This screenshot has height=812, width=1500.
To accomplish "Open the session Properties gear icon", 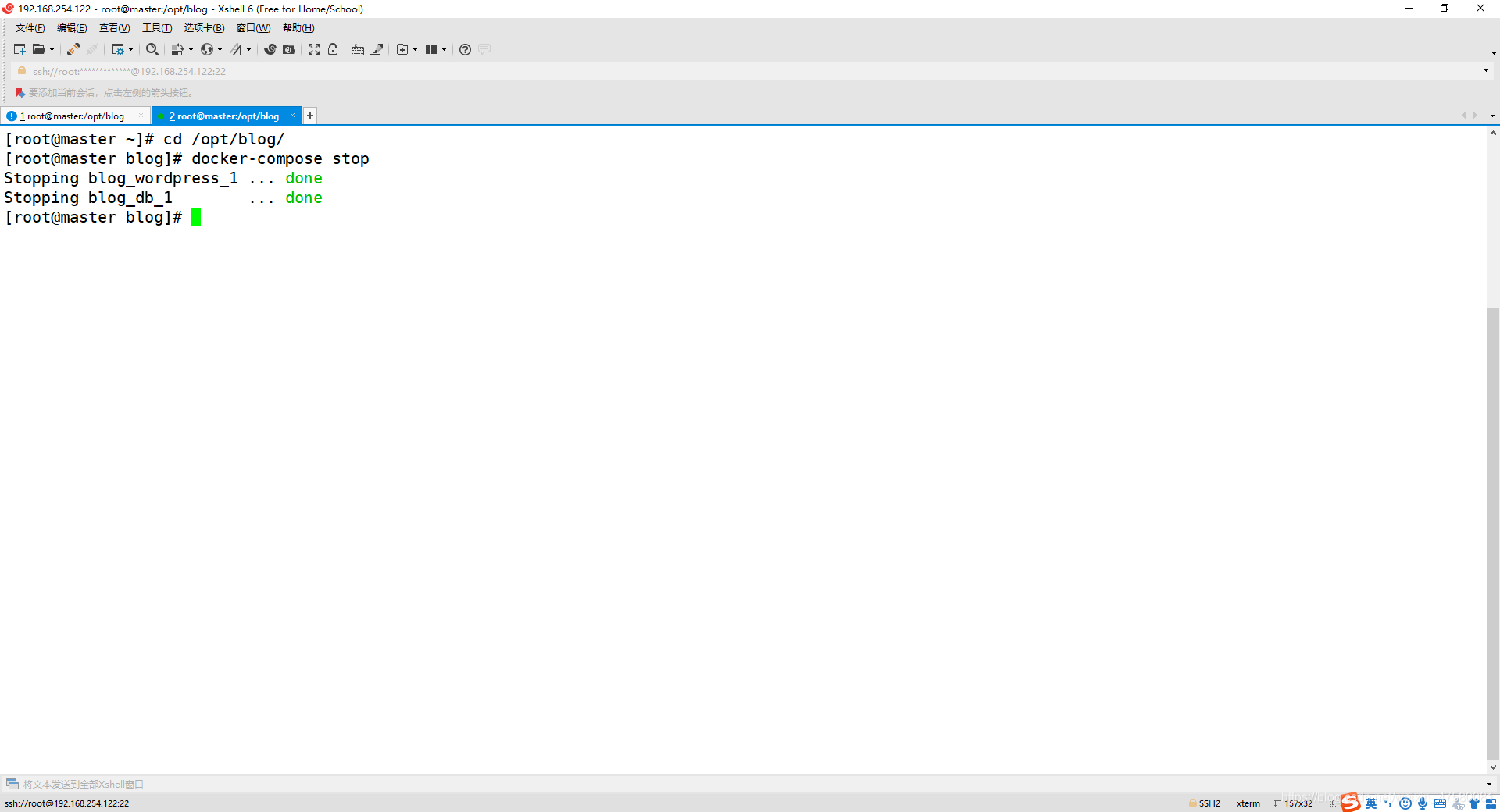I will 118,49.
